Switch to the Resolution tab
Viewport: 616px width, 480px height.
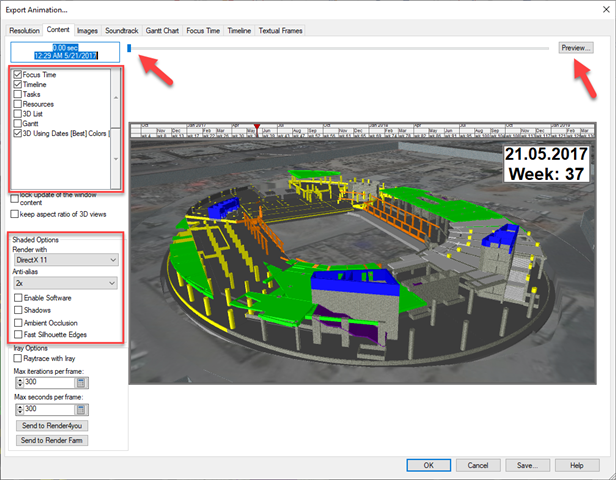[x=24, y=31]
